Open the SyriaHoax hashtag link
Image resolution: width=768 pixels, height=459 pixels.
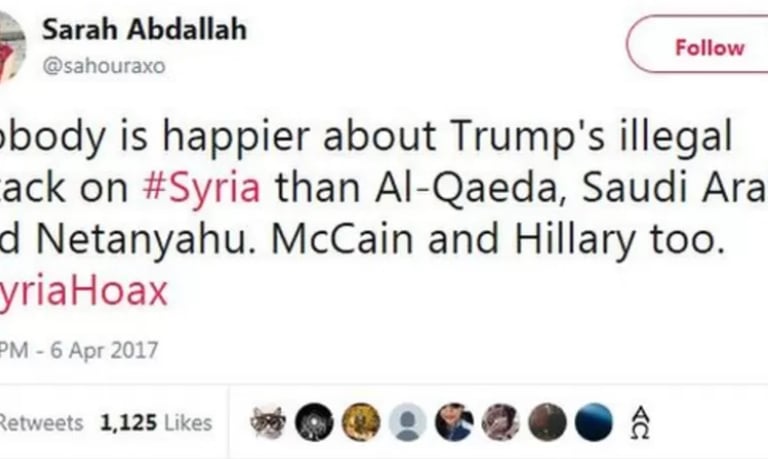point(84,290)
